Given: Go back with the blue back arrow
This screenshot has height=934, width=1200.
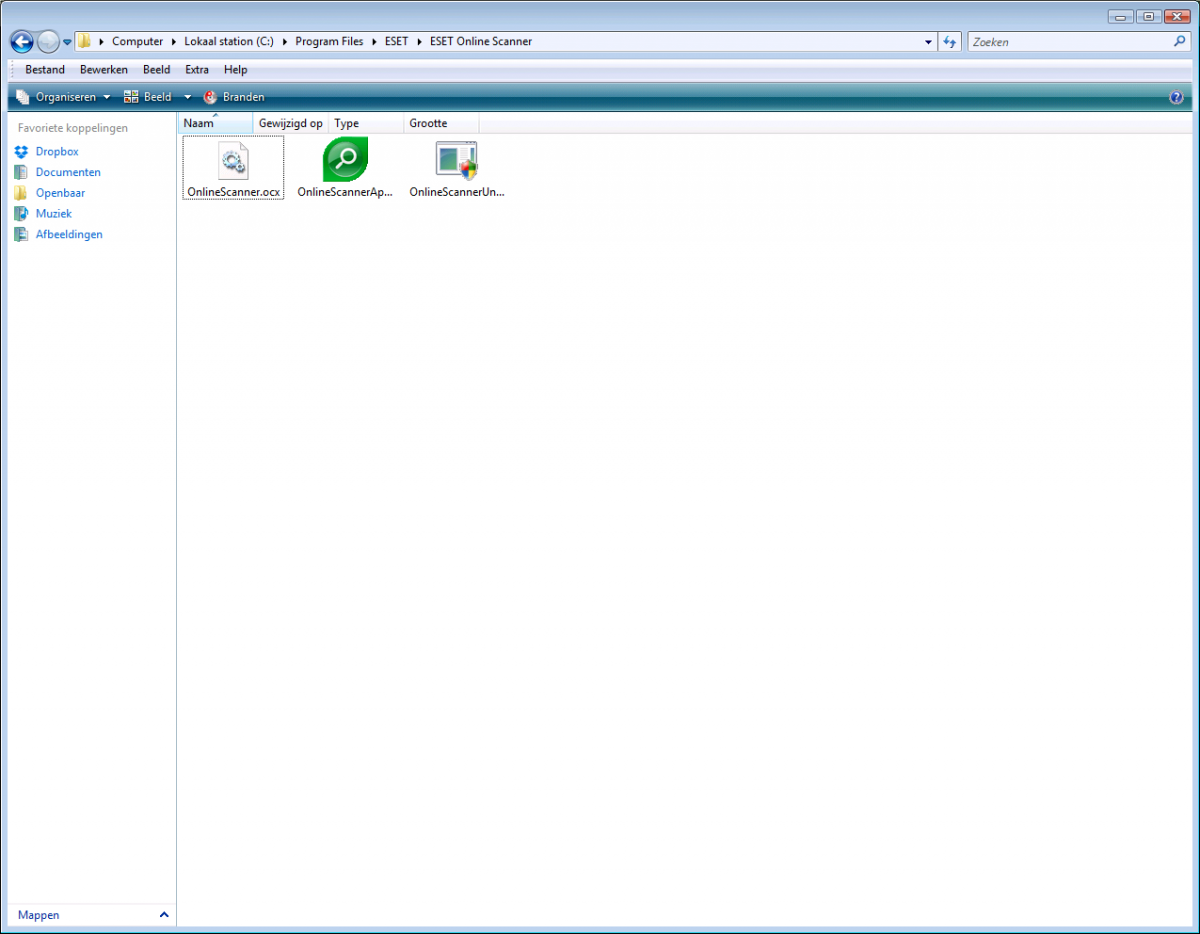Looking at the screenshot, I should [x=22, y=42].
